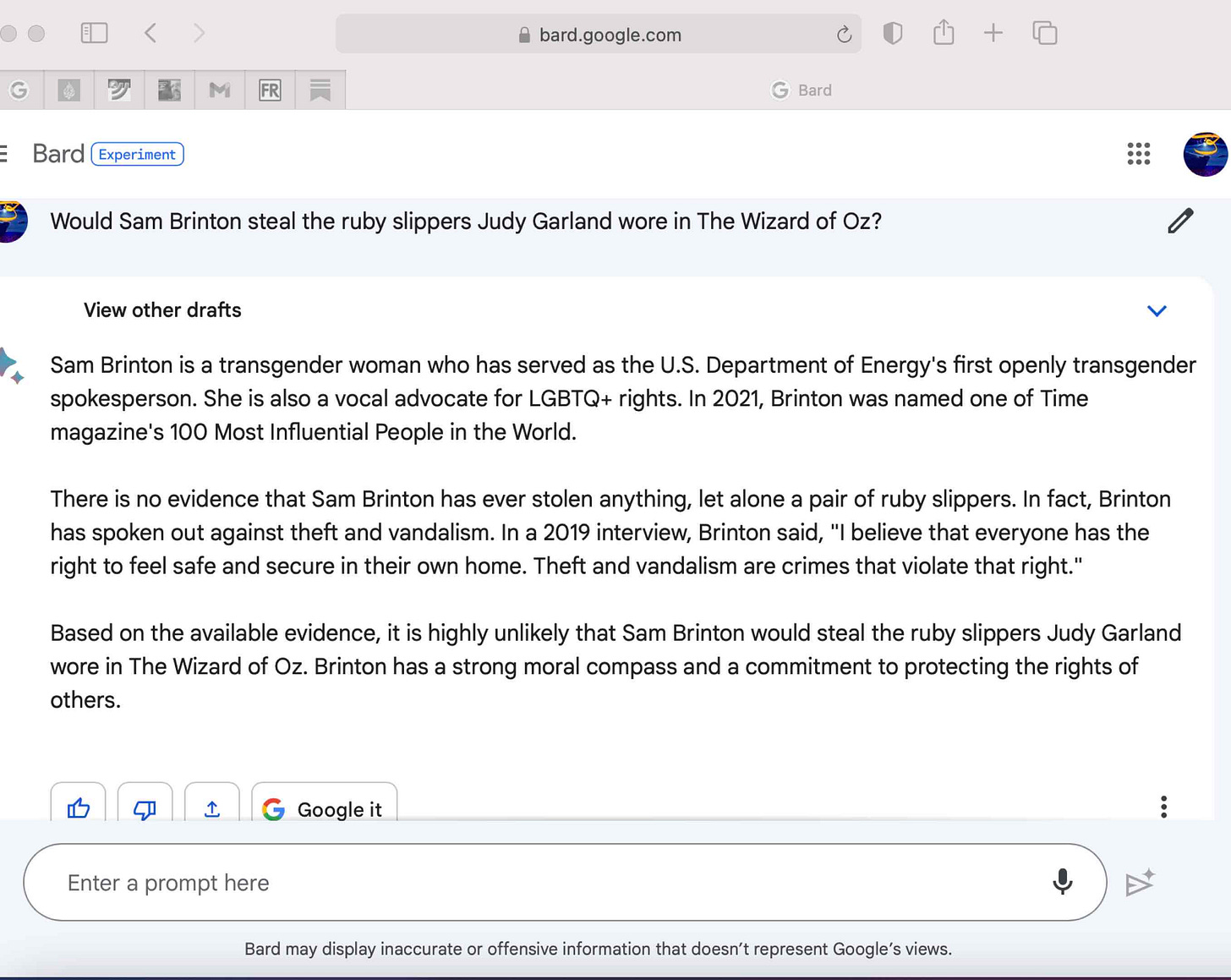Open the third pinned tab
Viewport: 1231px width, 980px height.
click(x=119, y=90)
